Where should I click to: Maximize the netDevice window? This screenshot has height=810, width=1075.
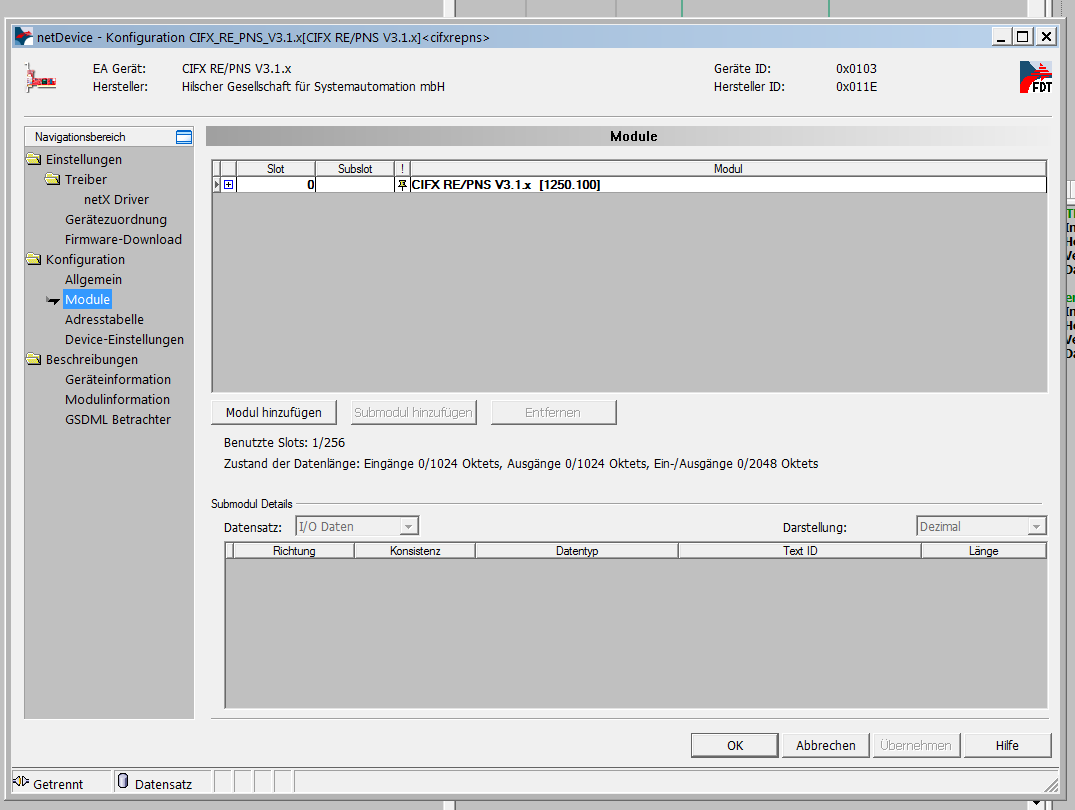coord(1022,36)
